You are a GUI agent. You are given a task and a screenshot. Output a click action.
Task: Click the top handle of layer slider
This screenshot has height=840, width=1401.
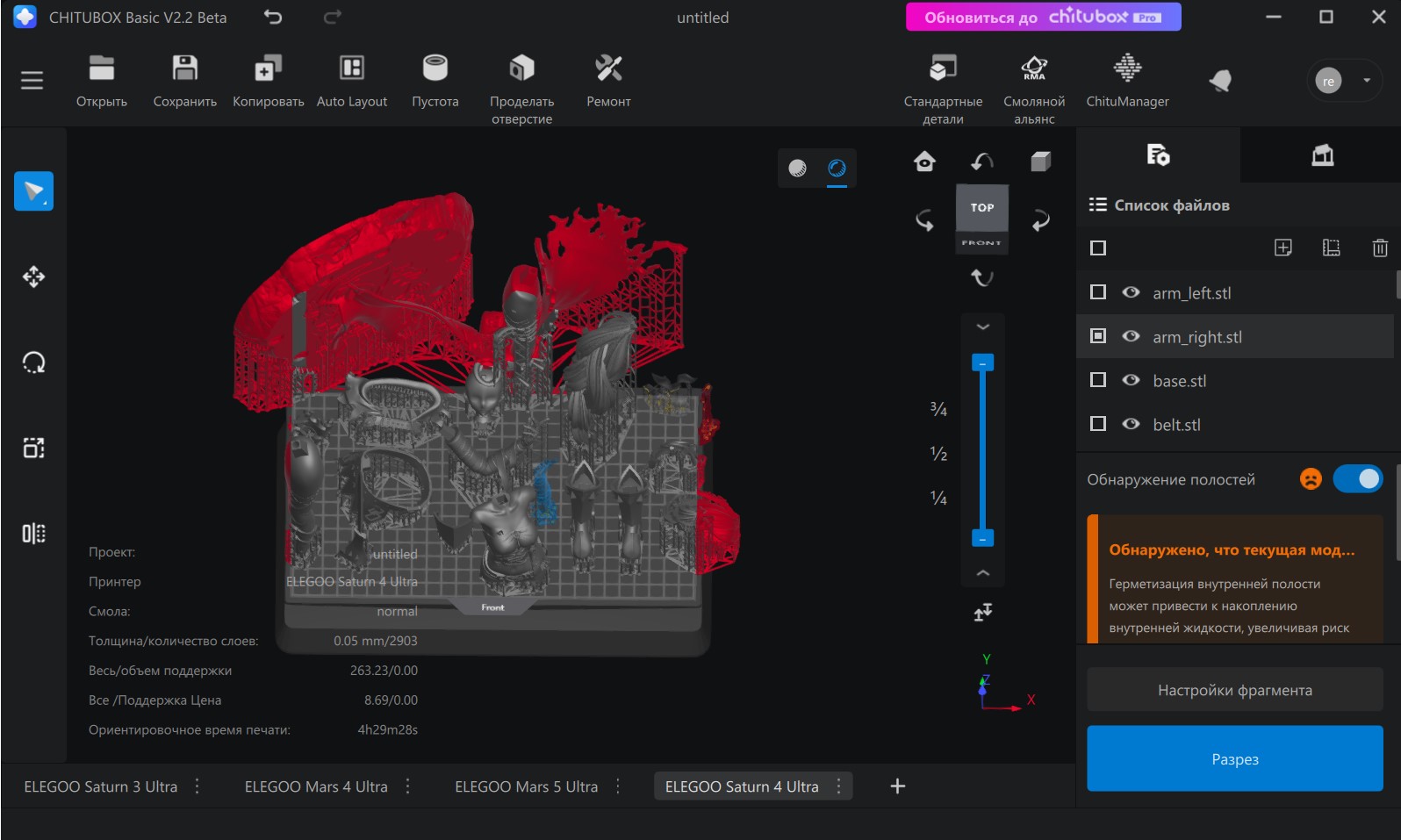coord(982,363)
